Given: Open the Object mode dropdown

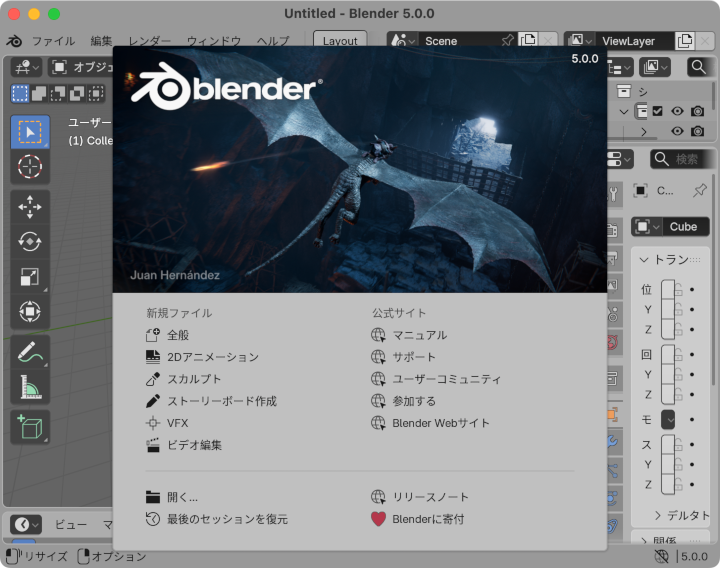Looking at the screenshot, I should (80, 67).
